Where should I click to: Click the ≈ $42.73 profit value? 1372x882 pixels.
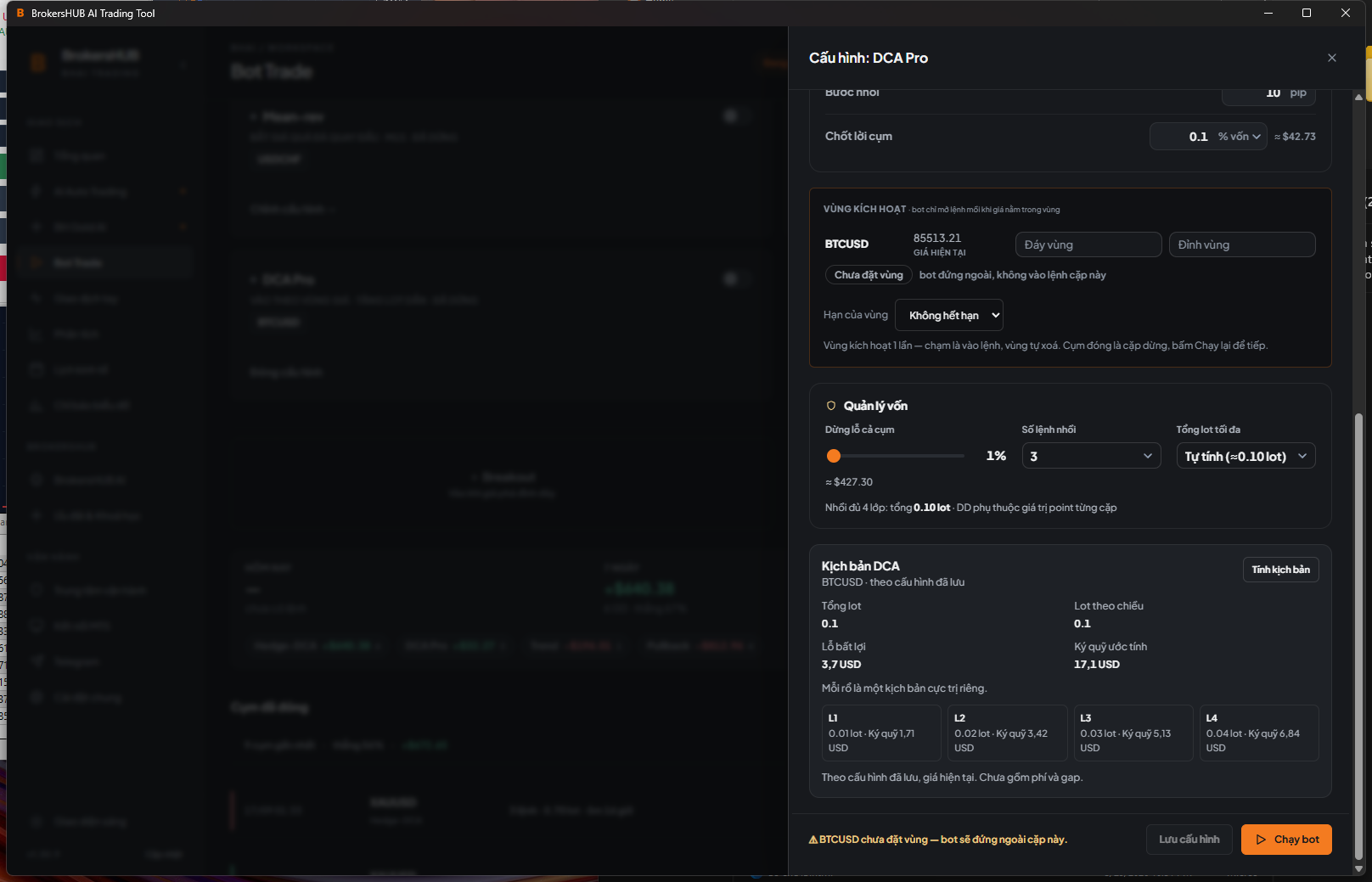click(1295, 137)
